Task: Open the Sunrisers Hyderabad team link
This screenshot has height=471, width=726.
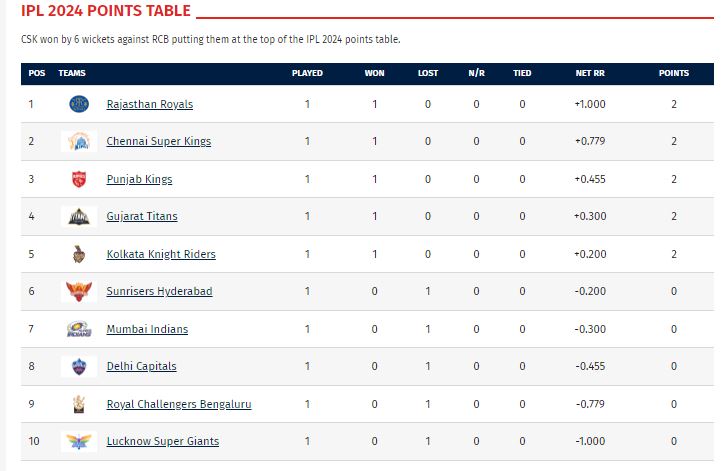Action: 160,291
